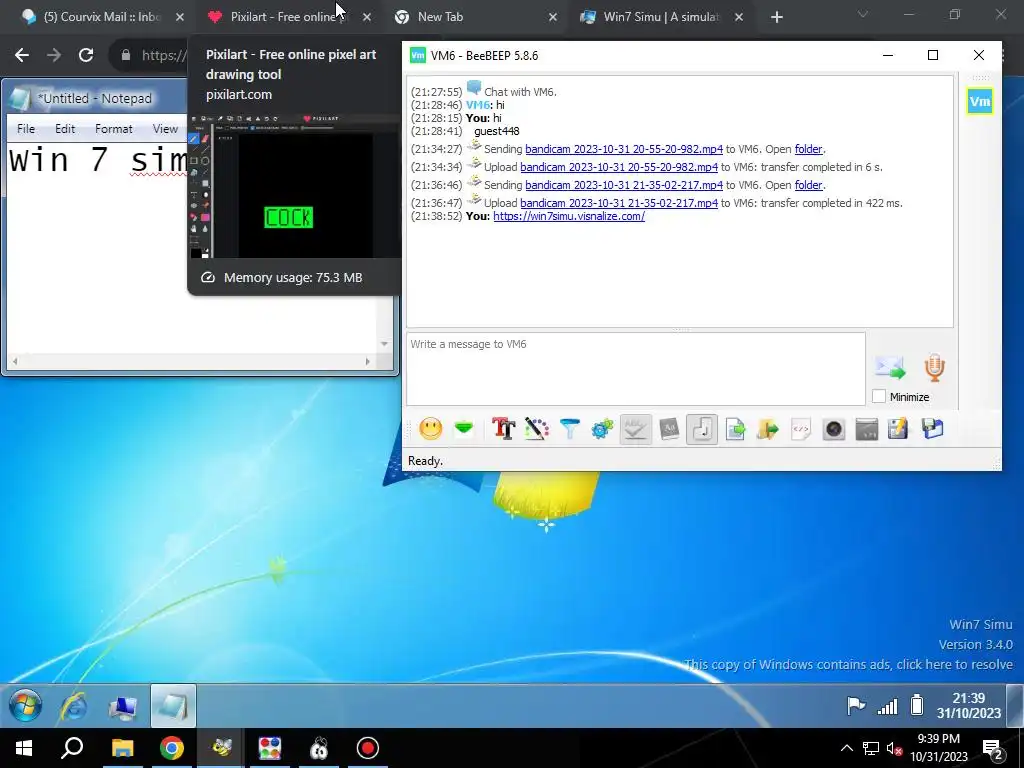The height and width of the screenshot is (768, 1024).
Task: Open the notification center with badge 2
Action: click(x=992, y=748)
